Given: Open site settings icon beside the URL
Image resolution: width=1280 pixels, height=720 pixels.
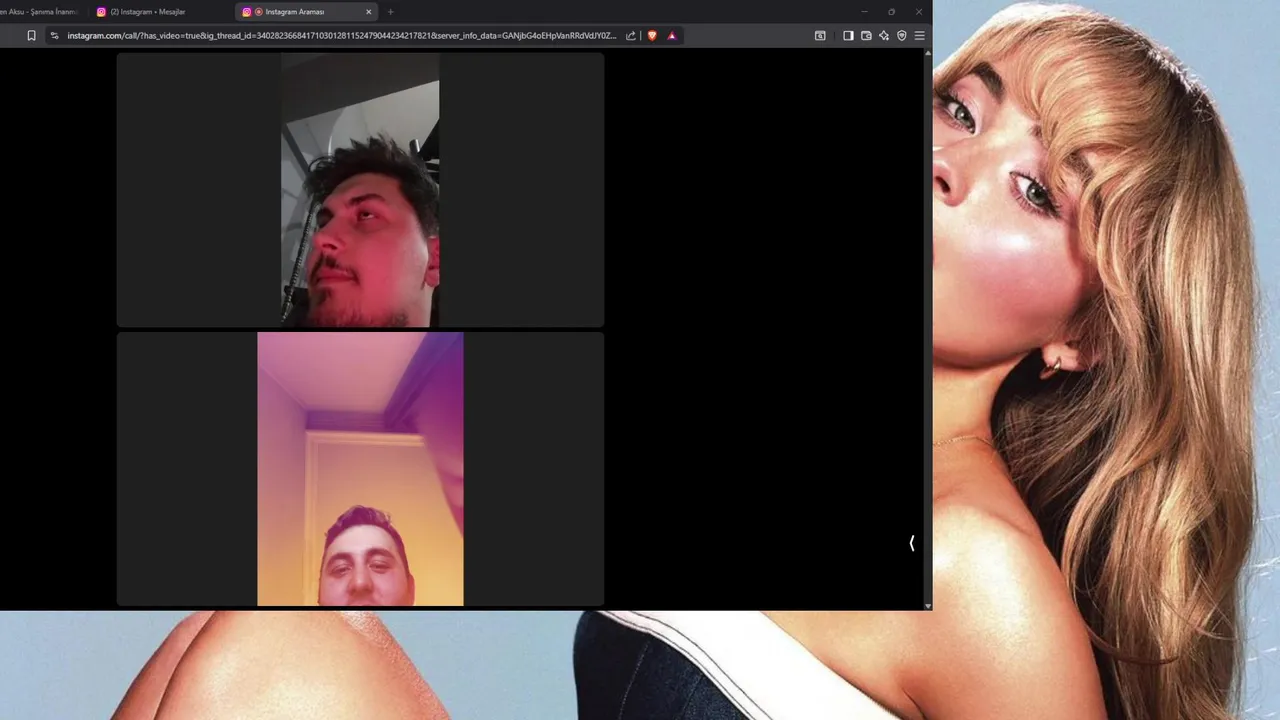Looking at the screenshot, I should pos(55,35).
